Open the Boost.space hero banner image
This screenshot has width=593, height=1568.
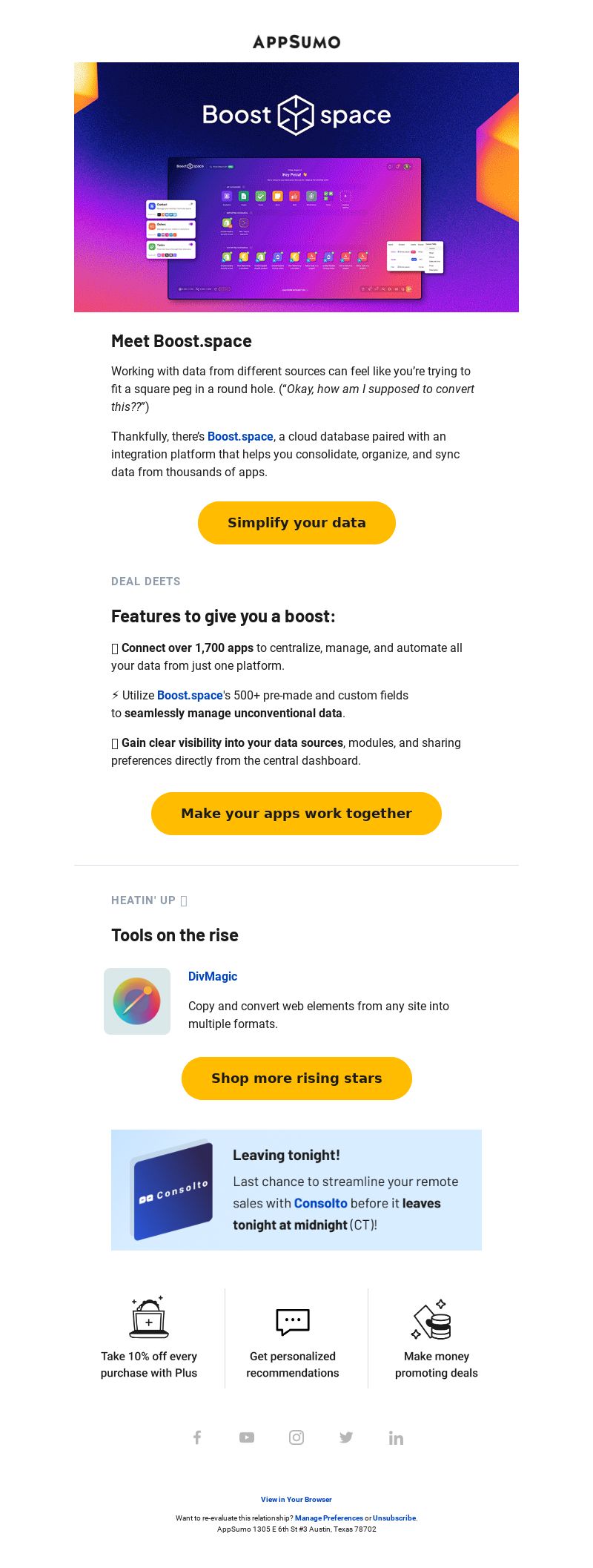296,187
